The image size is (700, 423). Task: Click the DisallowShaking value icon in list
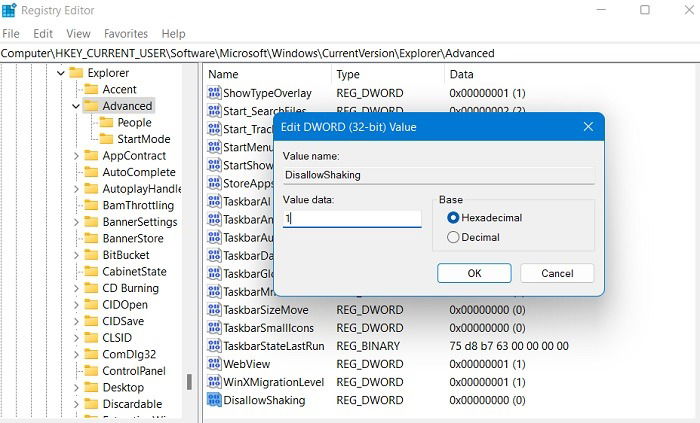click(214, 400)
